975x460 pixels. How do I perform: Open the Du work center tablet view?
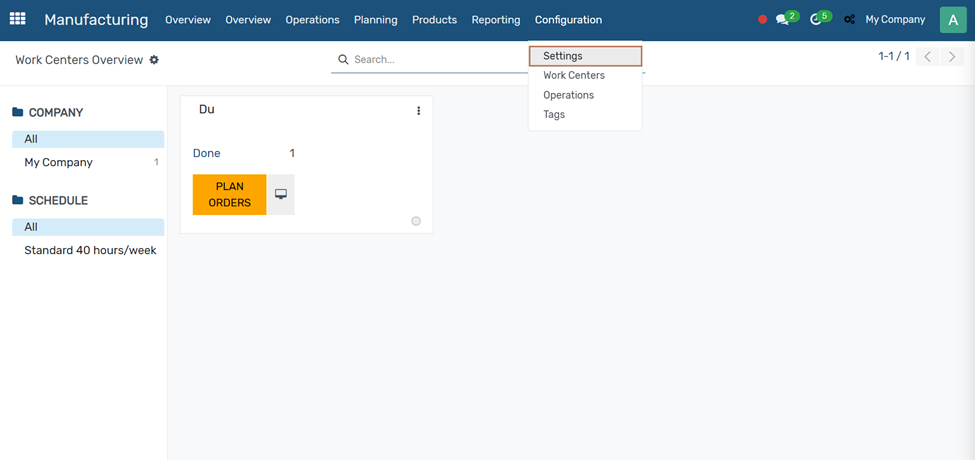tap(281, 195)
